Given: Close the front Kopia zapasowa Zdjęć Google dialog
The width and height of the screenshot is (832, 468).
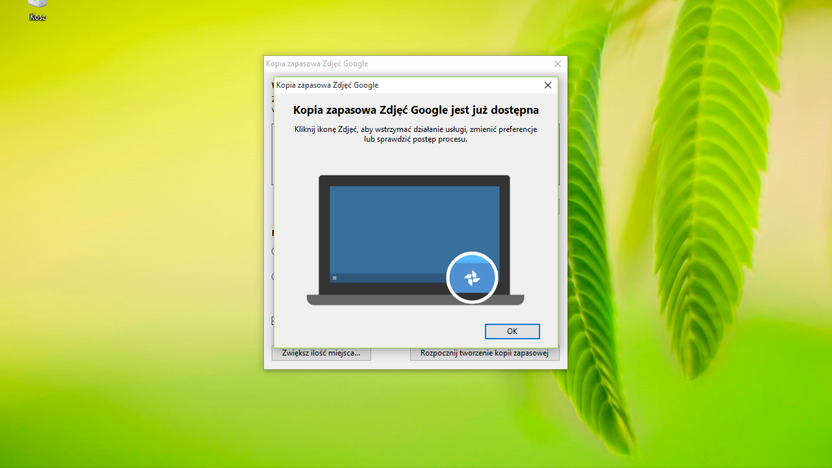Looking at the screenshot, I should click(x=548, y=85).
